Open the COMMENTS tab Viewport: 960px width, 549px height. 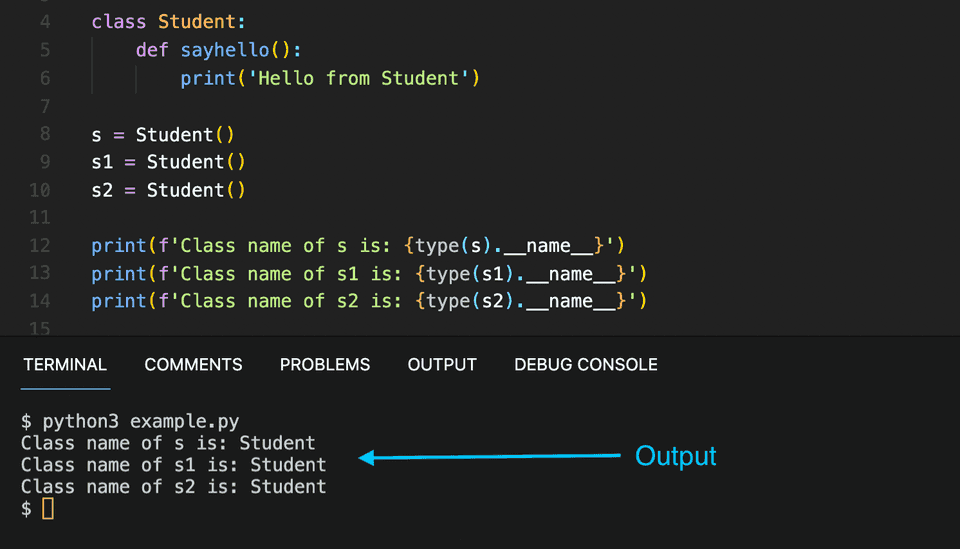(193, 365)
